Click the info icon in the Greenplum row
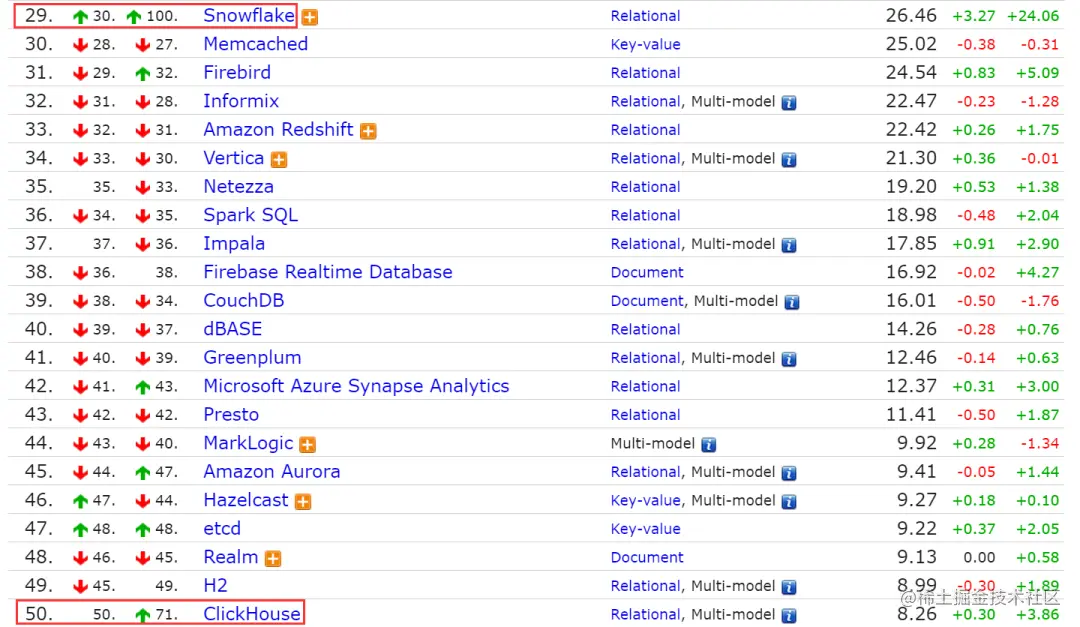The height and width of the screenshot is (627, 1080). (x=789, y=359)
